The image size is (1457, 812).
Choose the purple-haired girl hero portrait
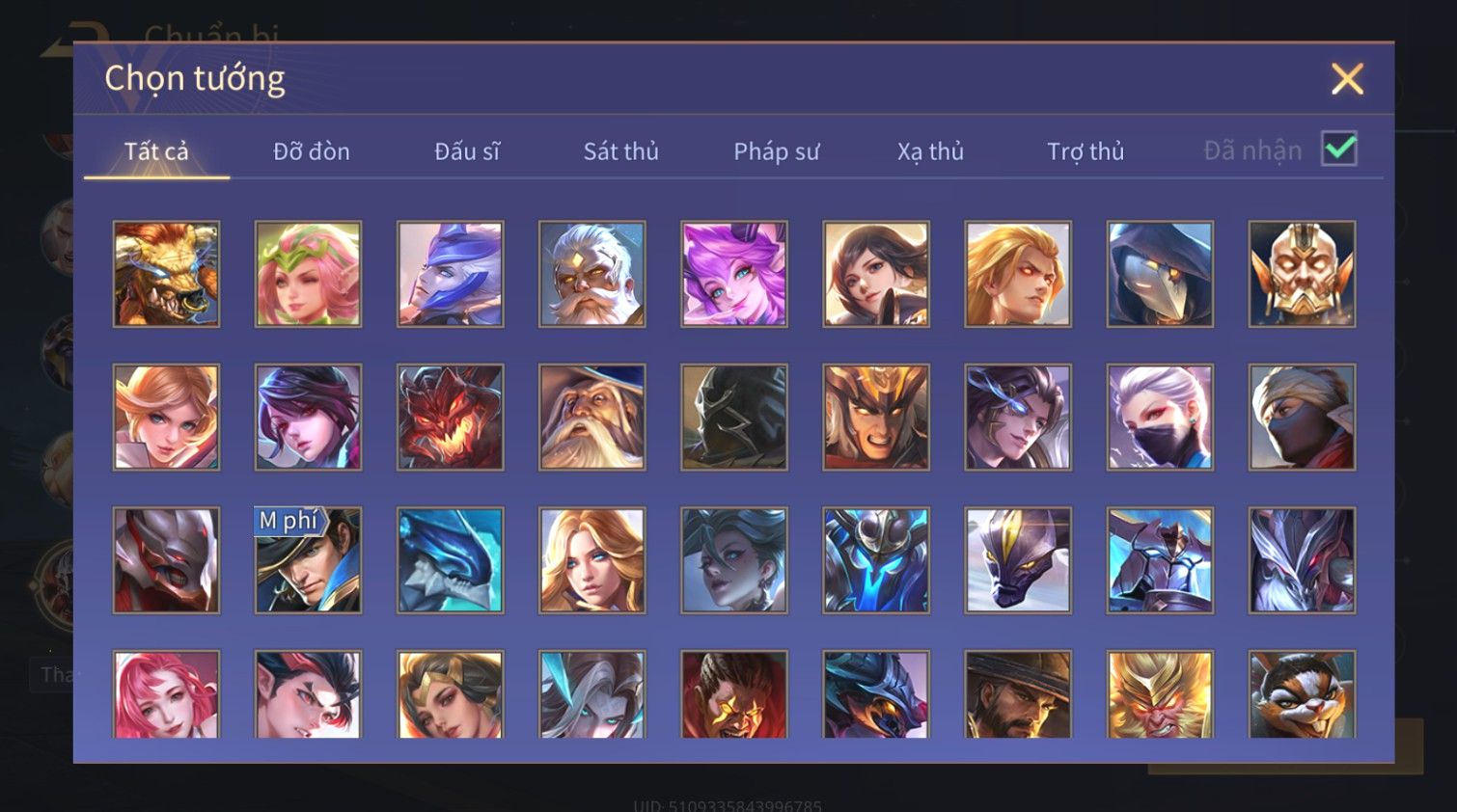coord(733,275)
